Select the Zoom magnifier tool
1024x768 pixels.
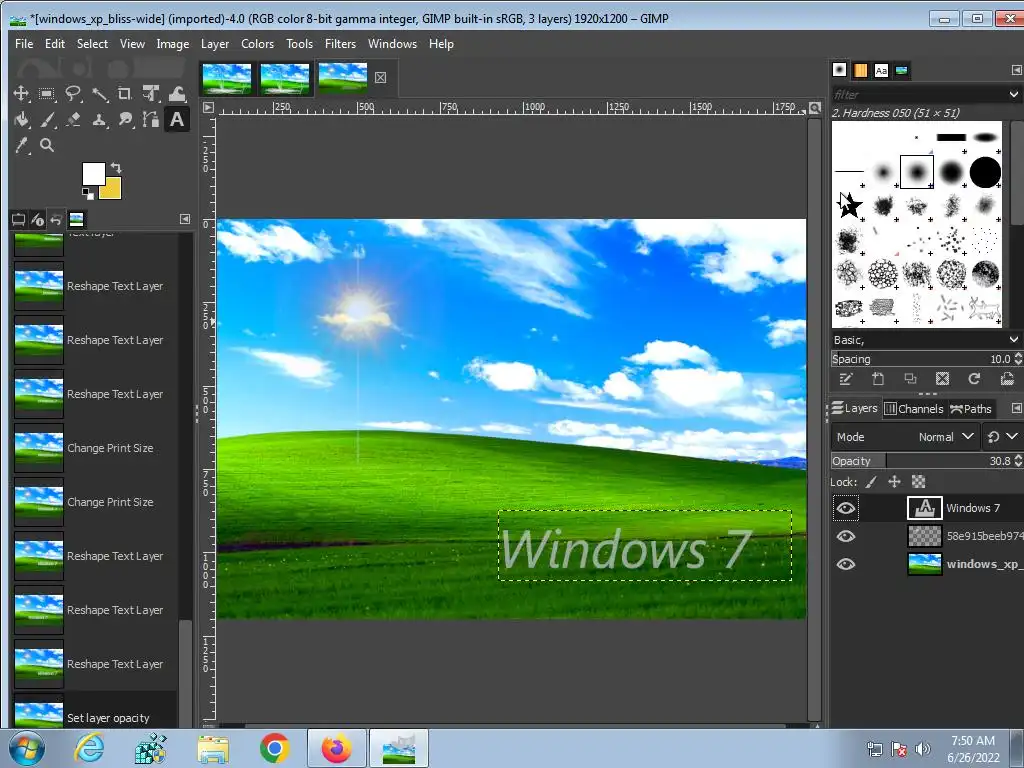46,146
